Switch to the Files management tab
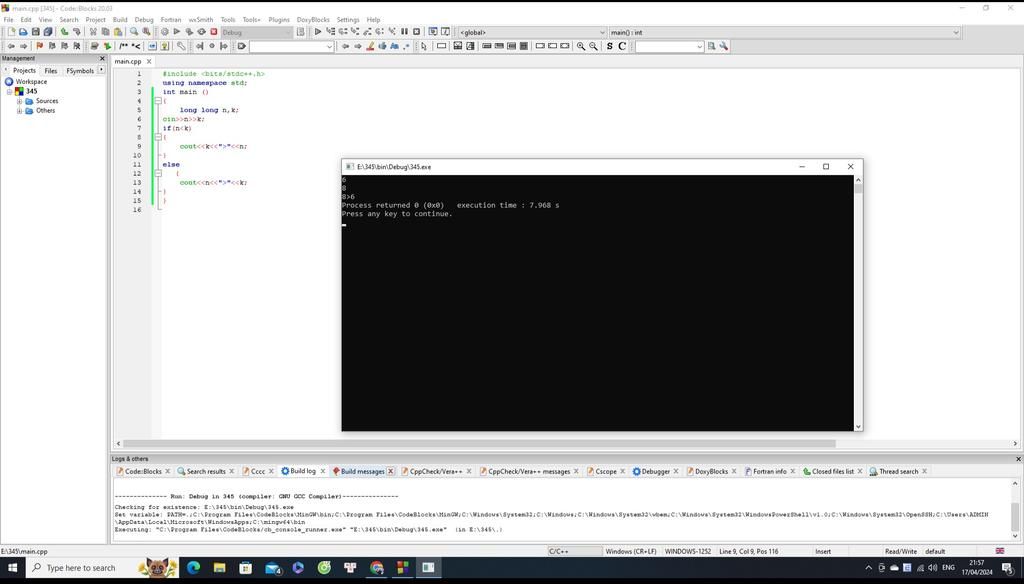Viewport: 1024px width, 584px height. coord(51,71)
